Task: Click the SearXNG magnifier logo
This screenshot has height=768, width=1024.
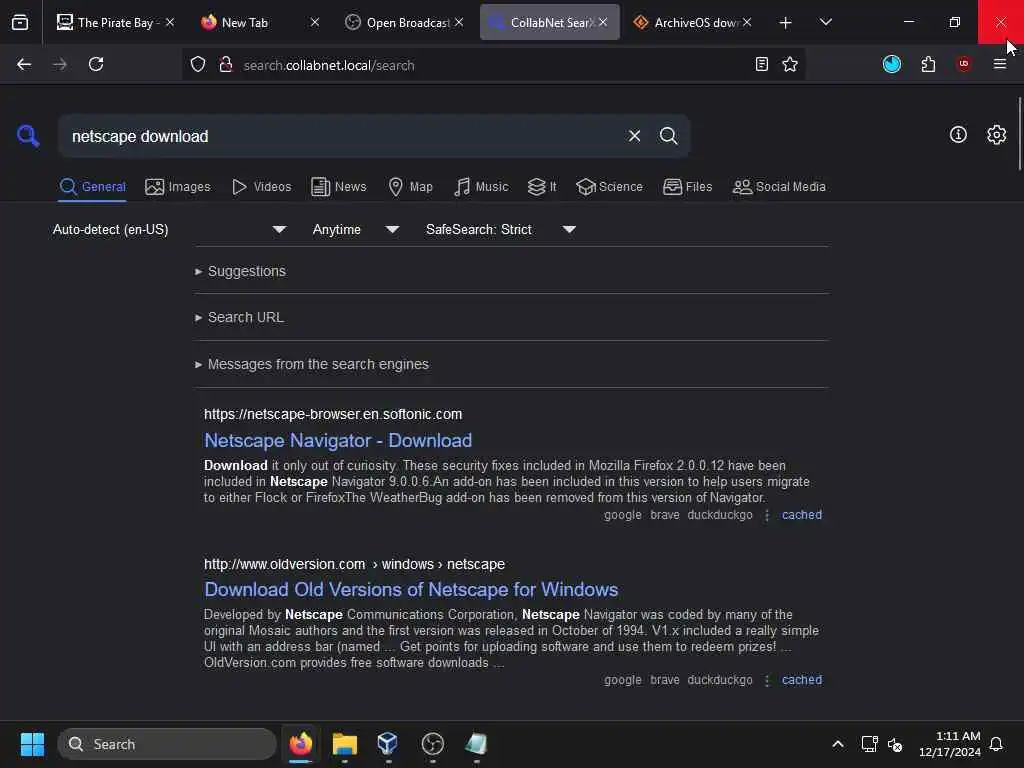Action: click(x=28, y=136)
